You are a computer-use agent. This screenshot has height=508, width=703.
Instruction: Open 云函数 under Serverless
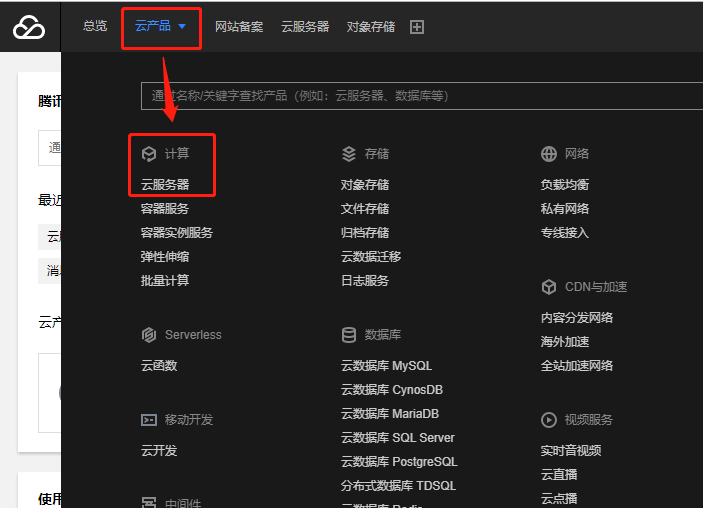(x=159, y=366)
